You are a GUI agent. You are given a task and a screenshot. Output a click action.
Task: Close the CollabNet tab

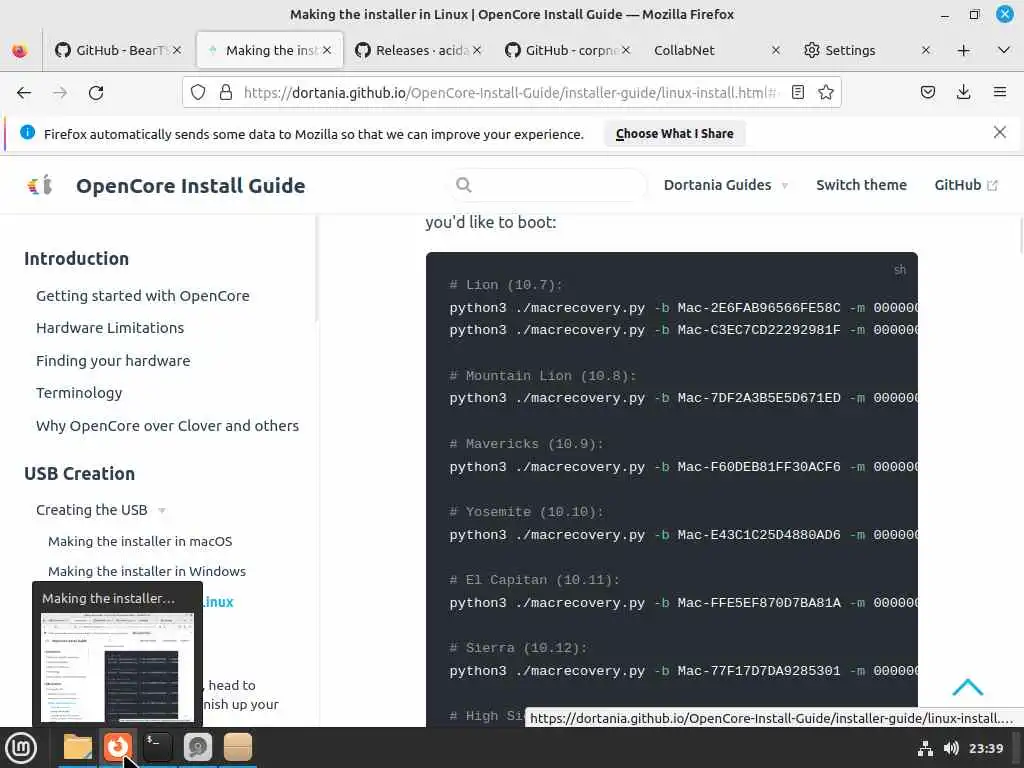tap(776, 50)
